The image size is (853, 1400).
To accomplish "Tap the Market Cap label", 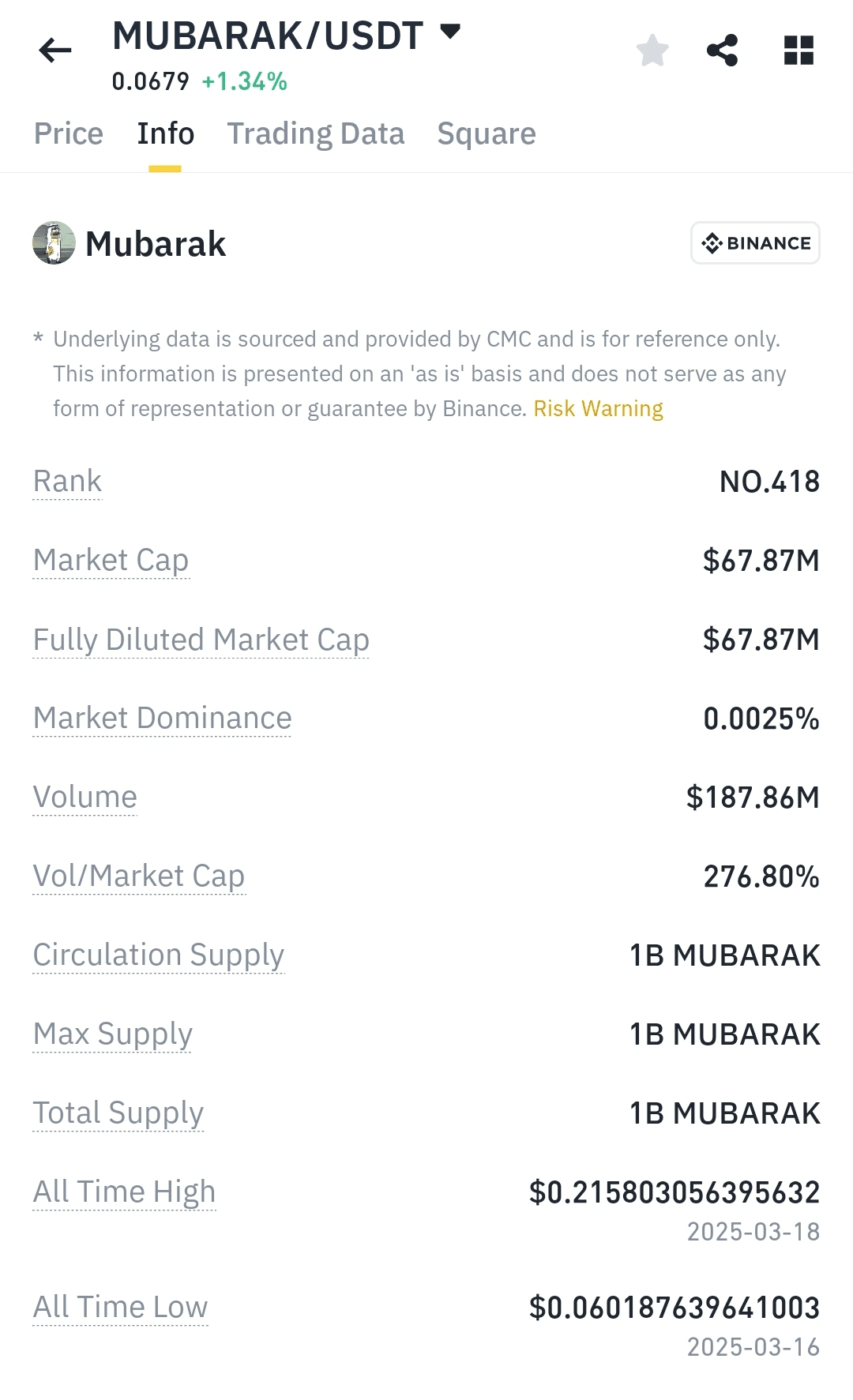I will [x=111, y=560].
